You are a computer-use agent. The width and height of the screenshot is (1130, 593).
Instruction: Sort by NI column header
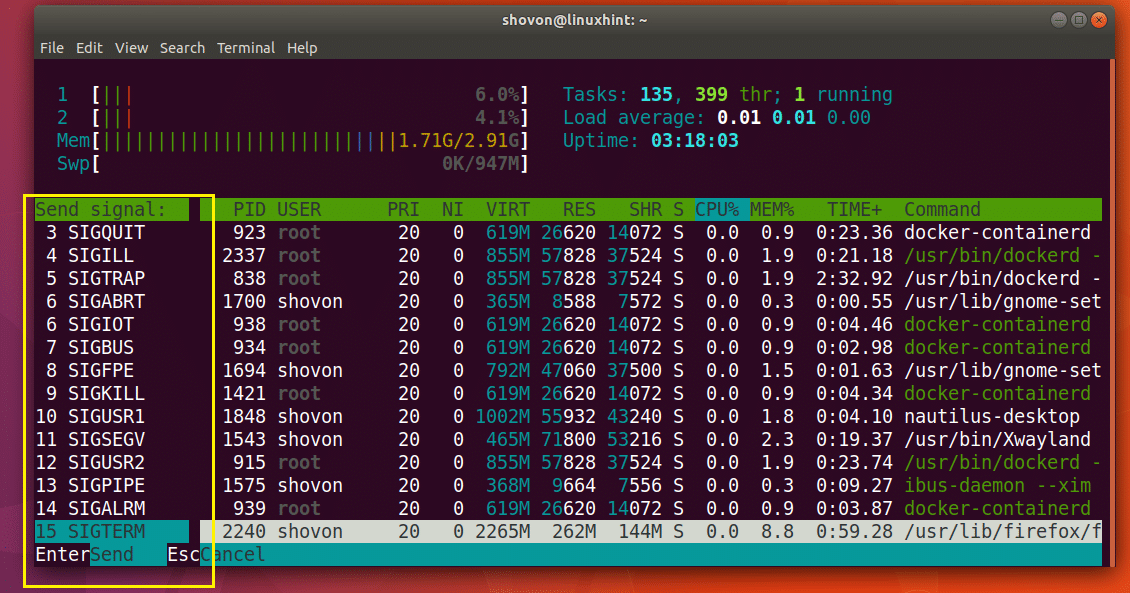[x=453, y=210]
